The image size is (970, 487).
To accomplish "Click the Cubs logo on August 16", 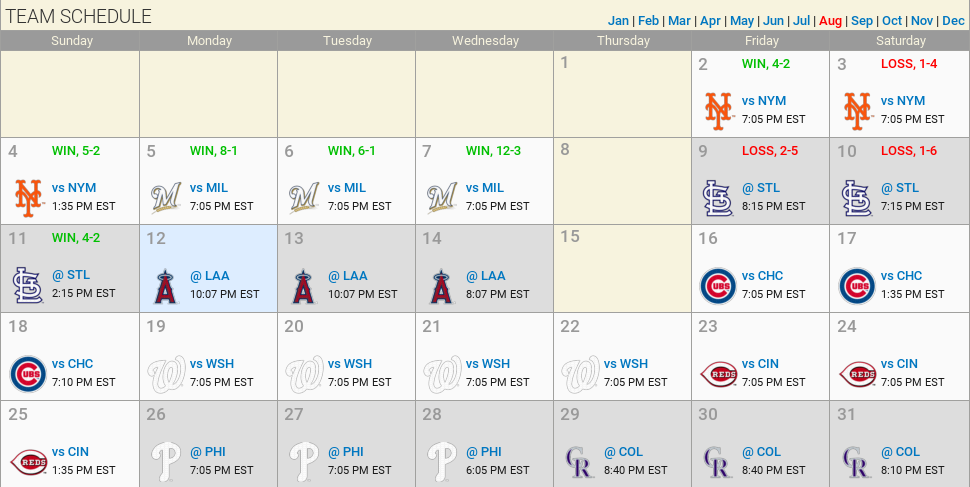I will coord(717,285).
